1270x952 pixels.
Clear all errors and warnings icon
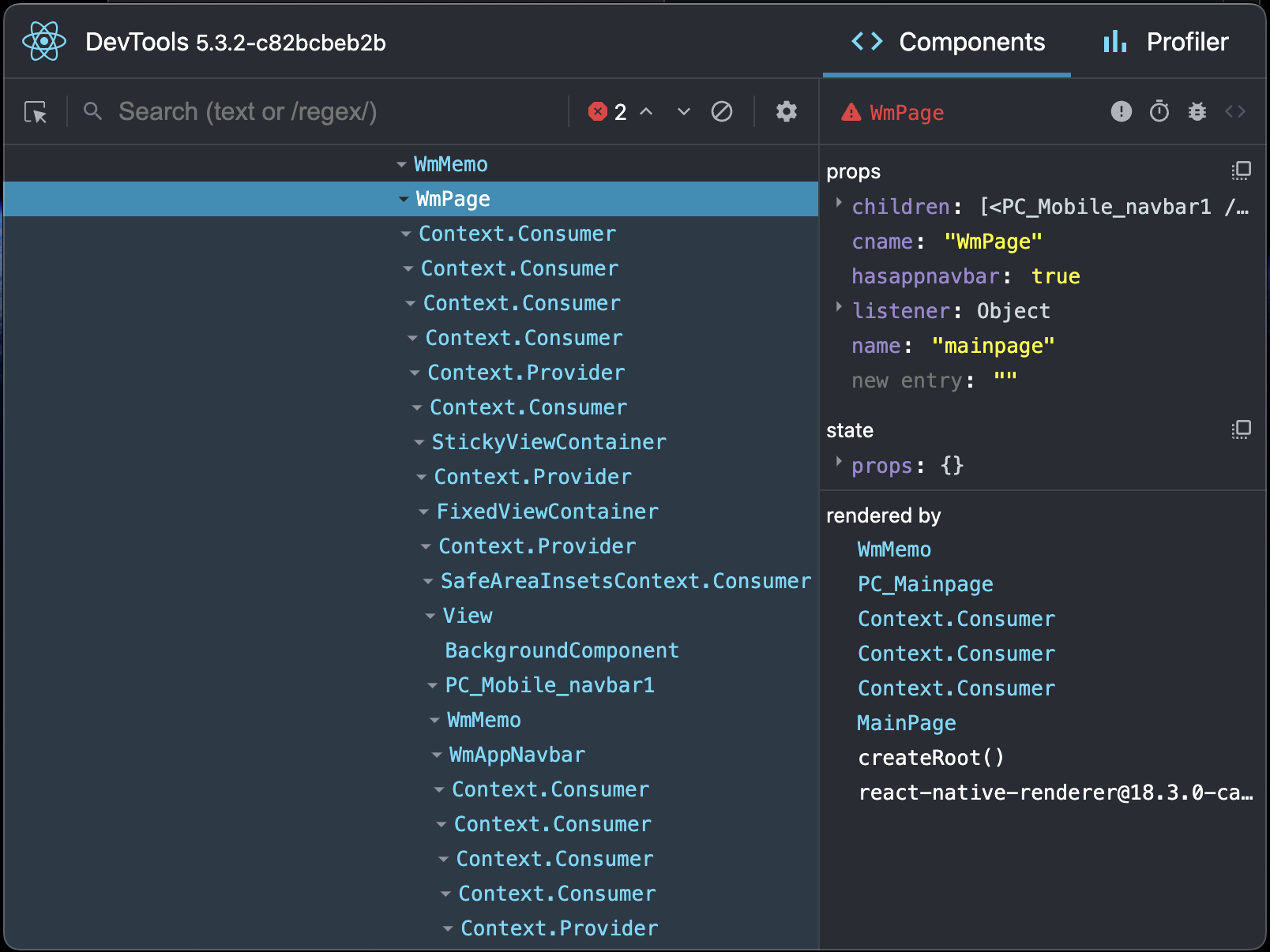(x=721, y=112)
